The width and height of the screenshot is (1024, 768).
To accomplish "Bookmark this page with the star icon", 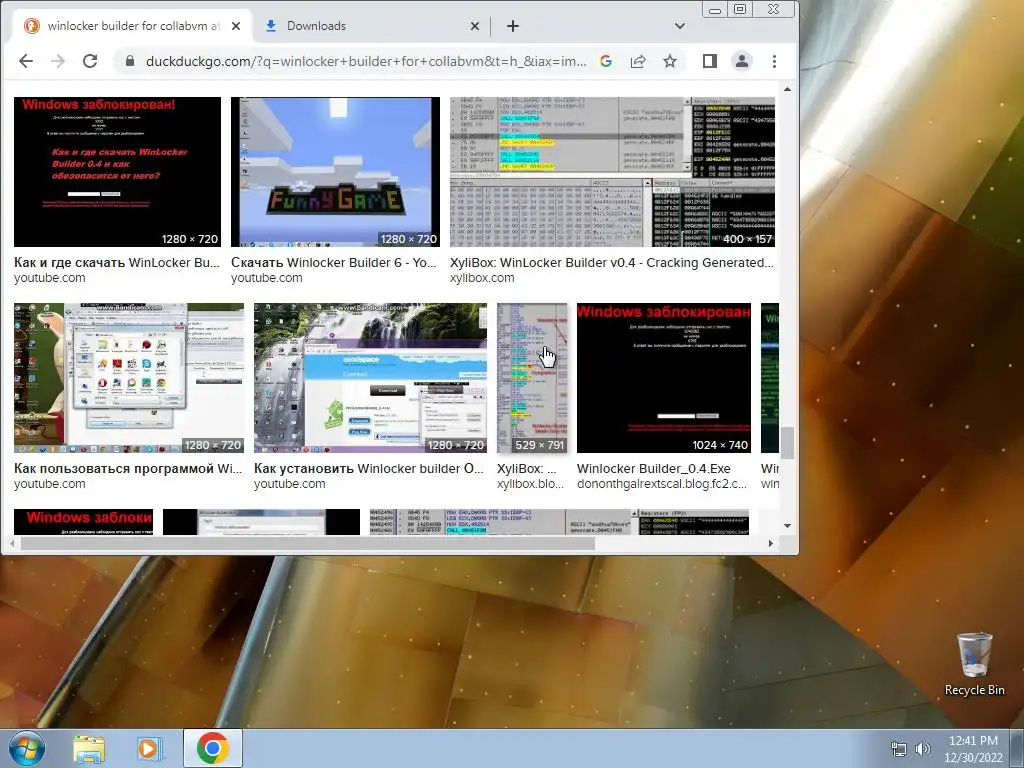I will tap(670, 61).
